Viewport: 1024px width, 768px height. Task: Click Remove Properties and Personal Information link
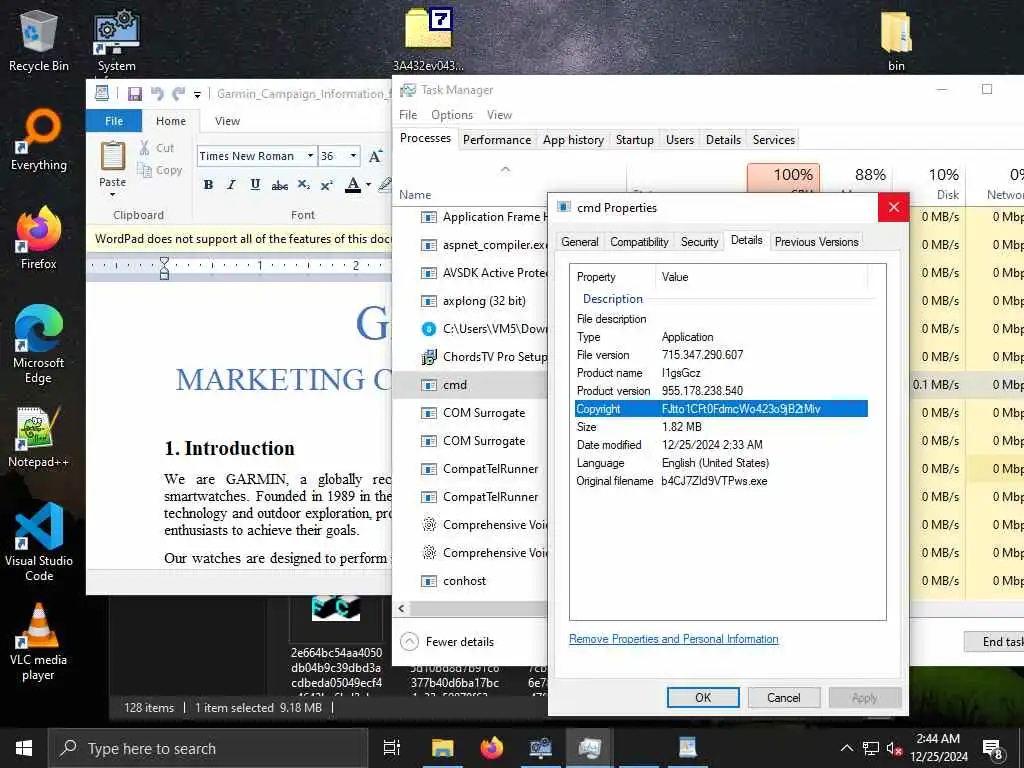(673, 639)
